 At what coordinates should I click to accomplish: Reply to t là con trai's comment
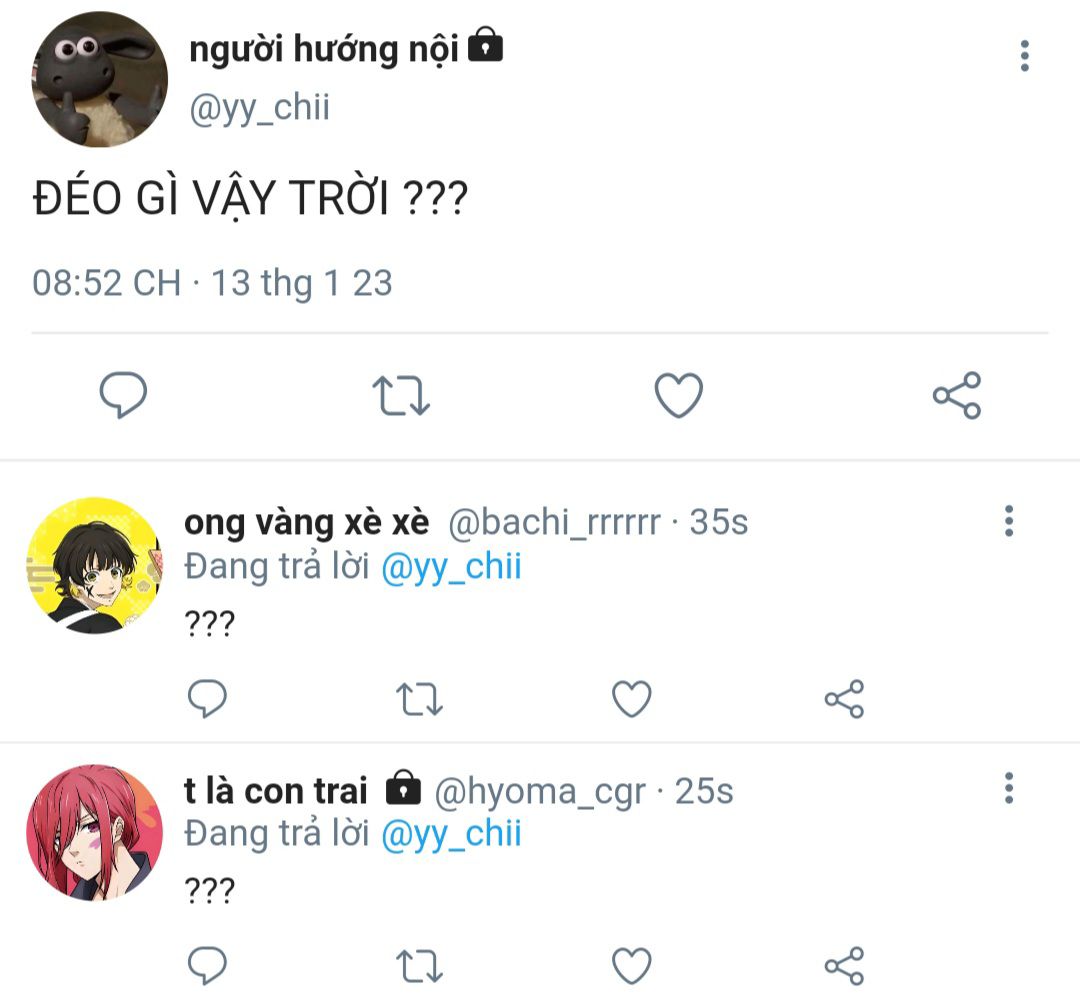[x=207, y=965]
